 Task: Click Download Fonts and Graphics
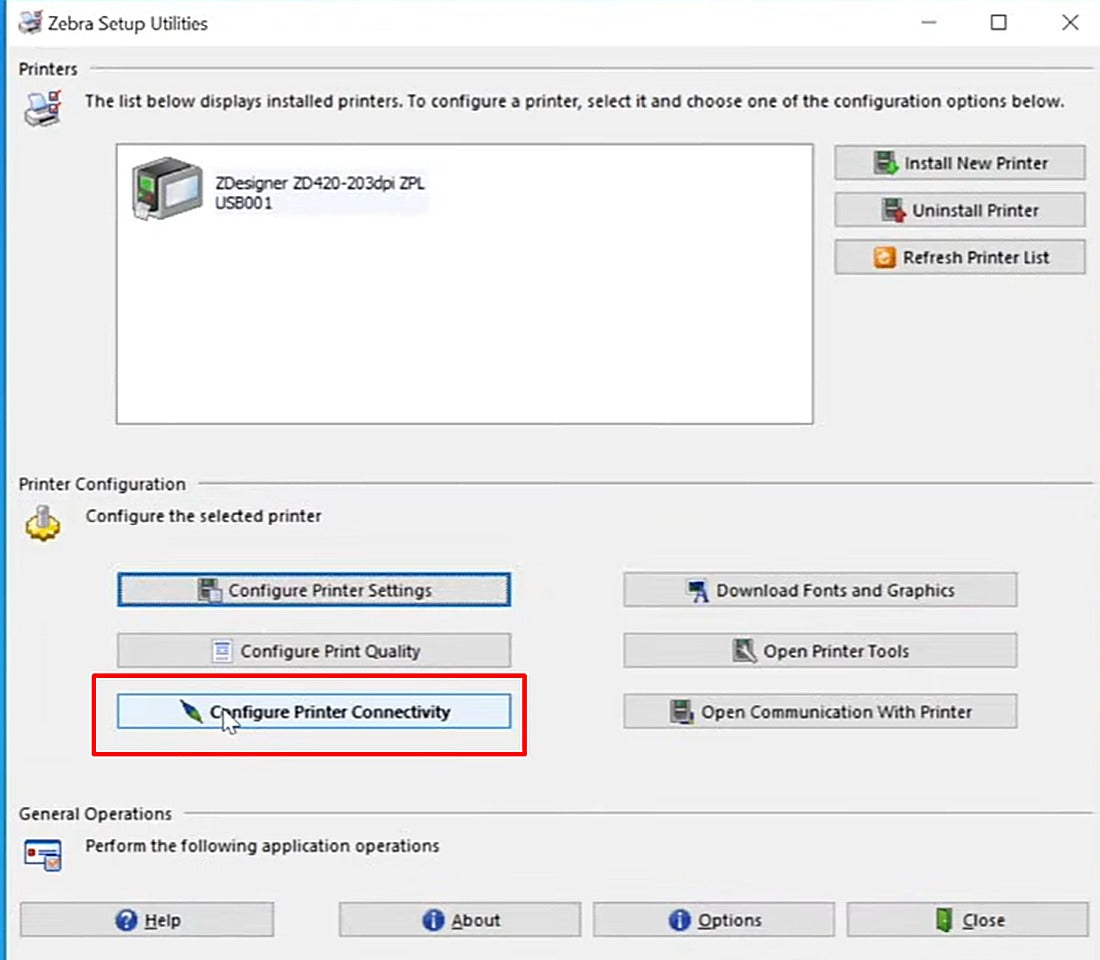click(x=820, y=589)
